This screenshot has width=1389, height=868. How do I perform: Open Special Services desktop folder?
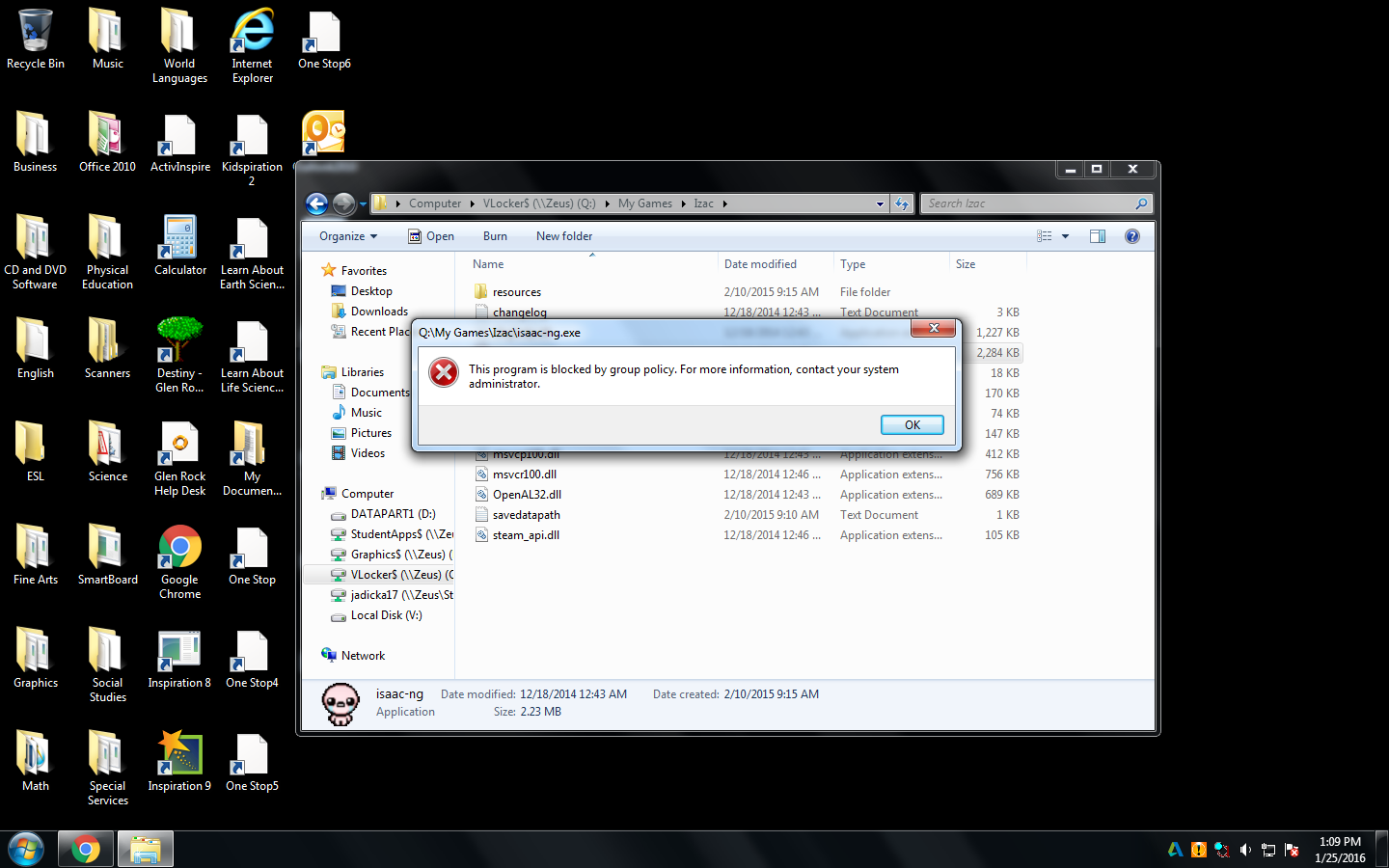pos(107,769)
